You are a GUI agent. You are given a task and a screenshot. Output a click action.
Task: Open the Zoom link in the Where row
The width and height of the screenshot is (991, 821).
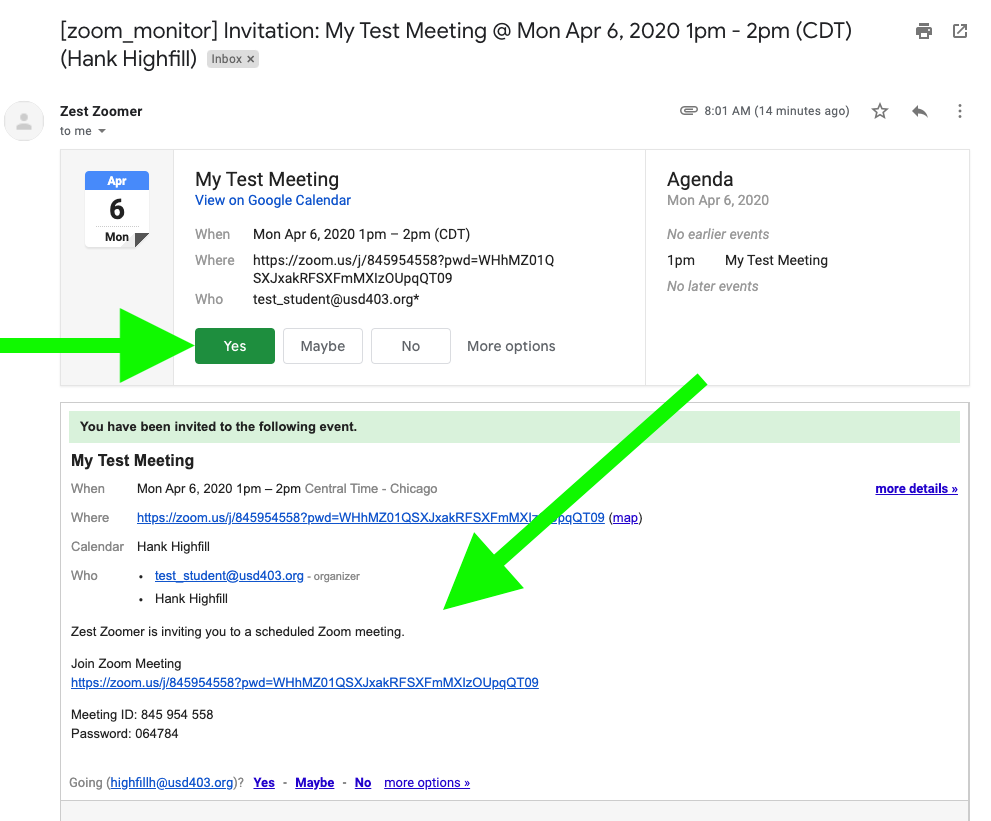[370, 518]
